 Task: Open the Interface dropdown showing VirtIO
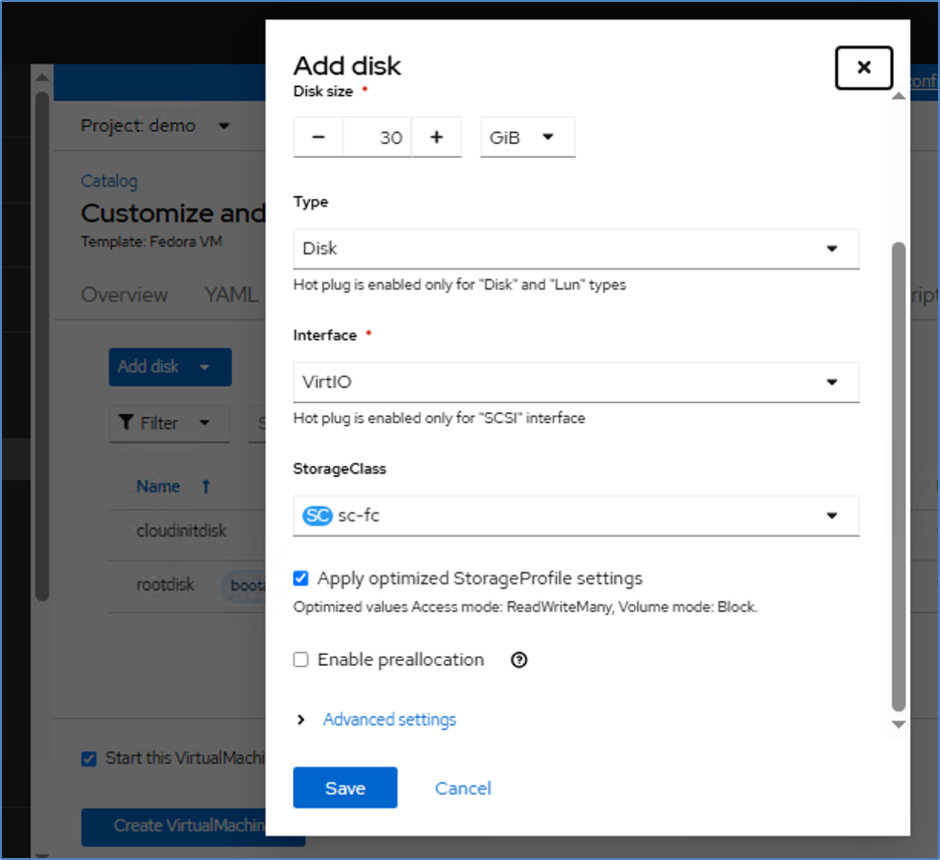(x=575, y=382)
